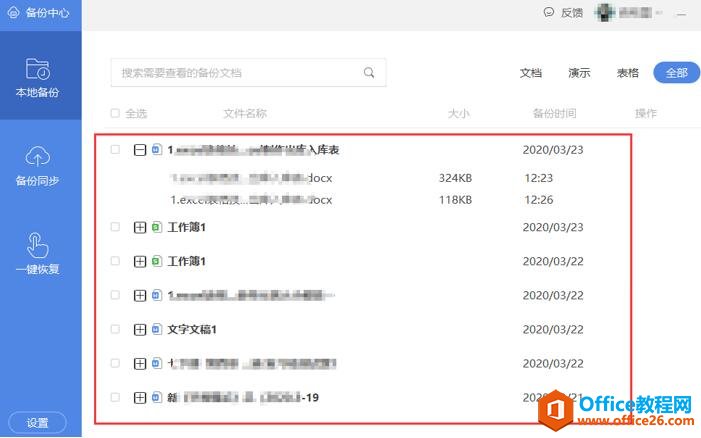Open 设置 settings button
The image size is (701, 438).
[37, 422]
